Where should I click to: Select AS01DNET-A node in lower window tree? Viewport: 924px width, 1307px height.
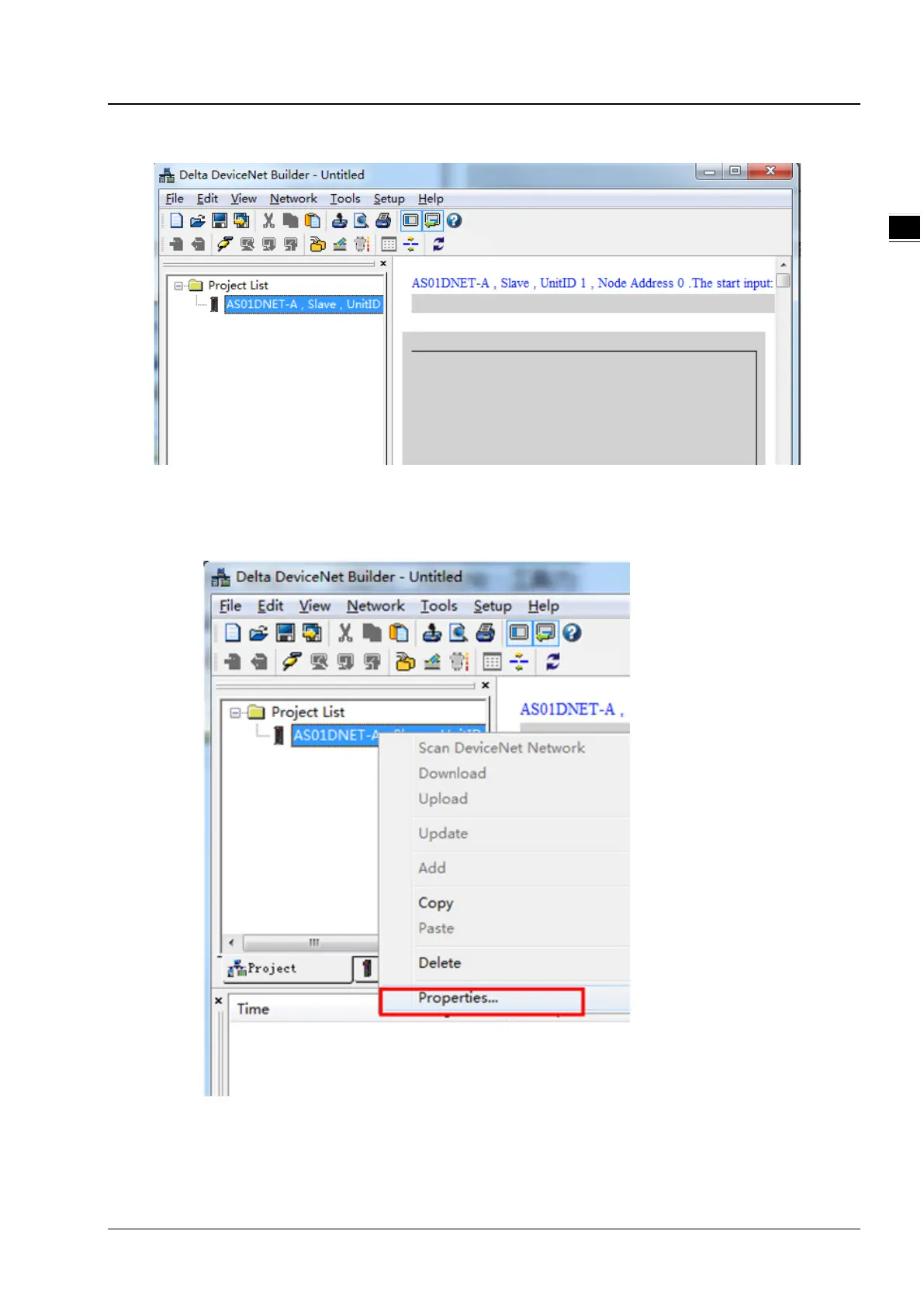point(335,735)
